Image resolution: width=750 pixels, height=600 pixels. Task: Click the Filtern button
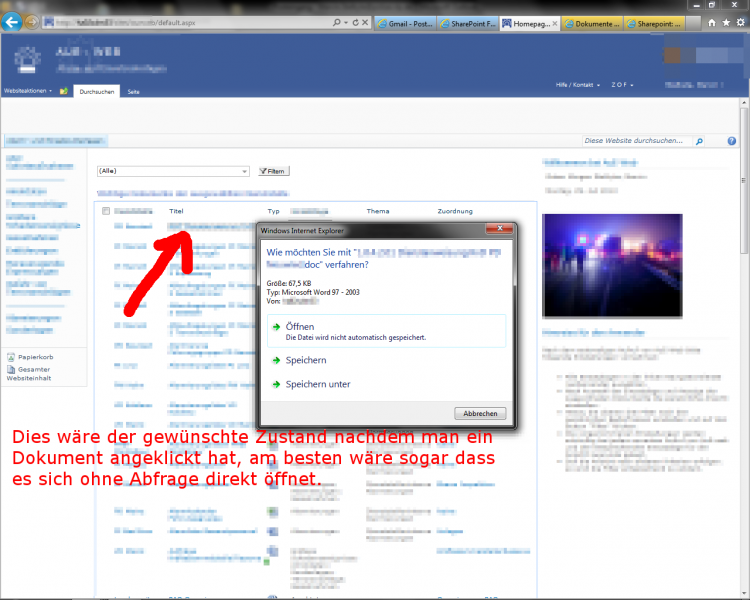coord(274,171)
